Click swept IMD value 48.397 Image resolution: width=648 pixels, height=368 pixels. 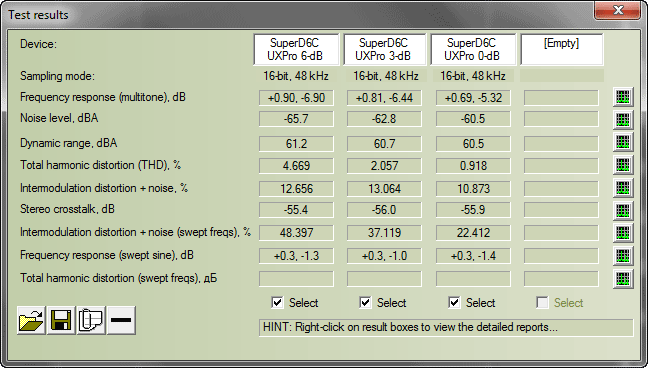(x=296, y=232)
